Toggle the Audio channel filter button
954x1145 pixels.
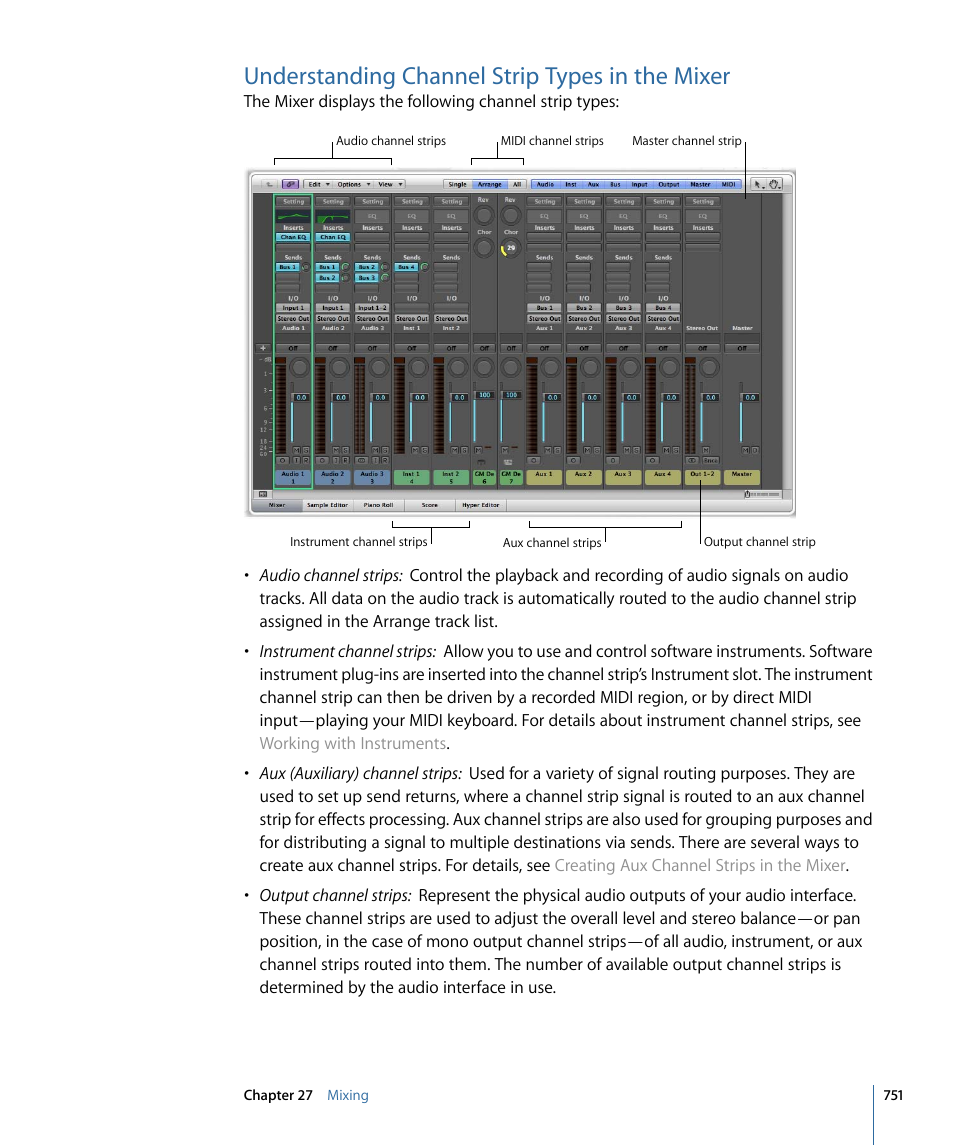point(546,184)
